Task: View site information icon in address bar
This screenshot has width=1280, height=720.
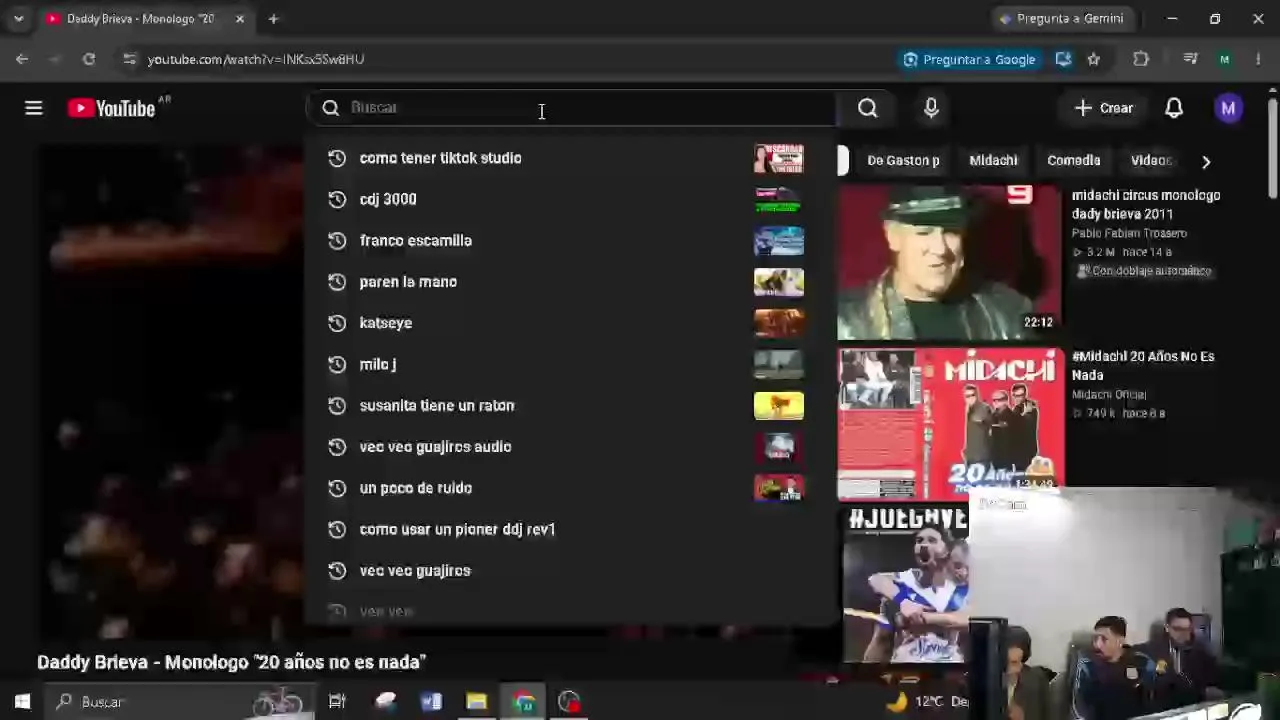Action: coord(129,59)
